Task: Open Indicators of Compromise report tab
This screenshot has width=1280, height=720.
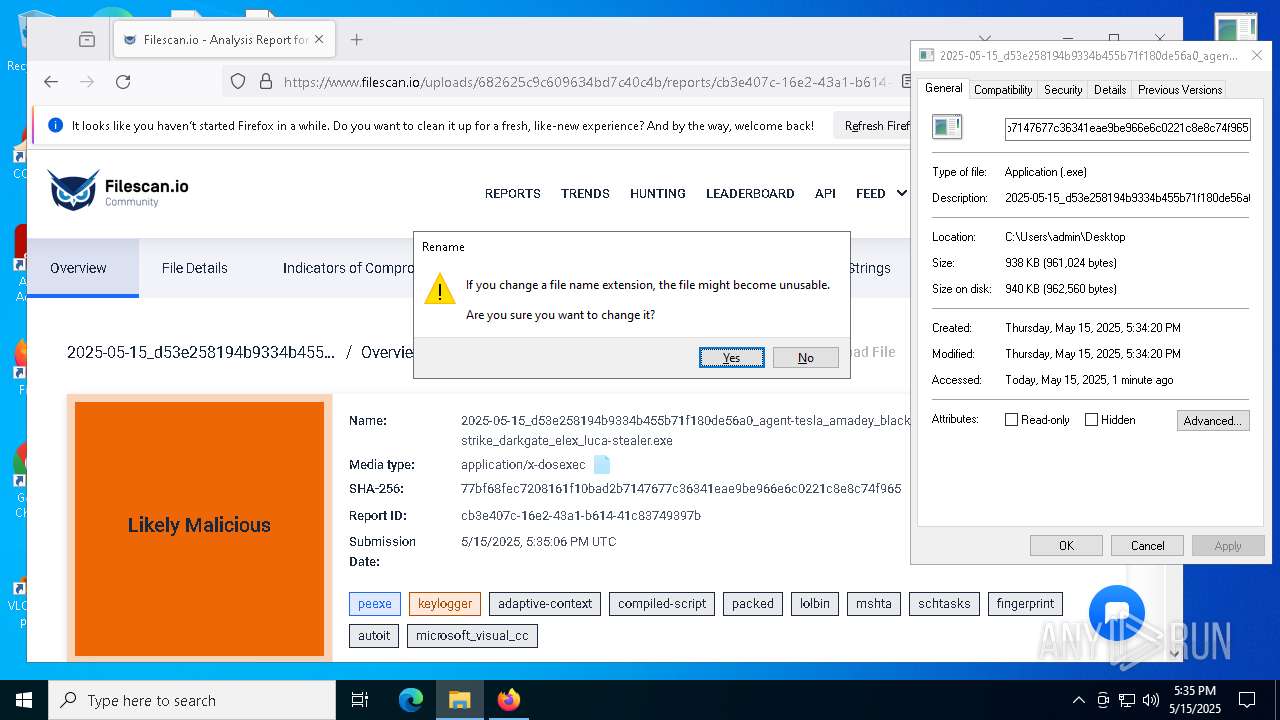Action: (348, 268)
